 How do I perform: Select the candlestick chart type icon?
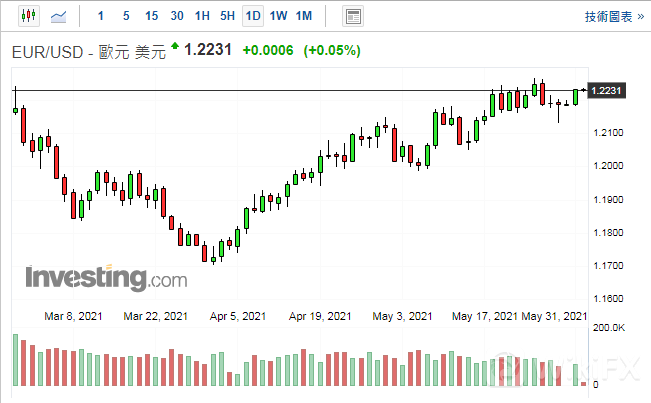27,16
